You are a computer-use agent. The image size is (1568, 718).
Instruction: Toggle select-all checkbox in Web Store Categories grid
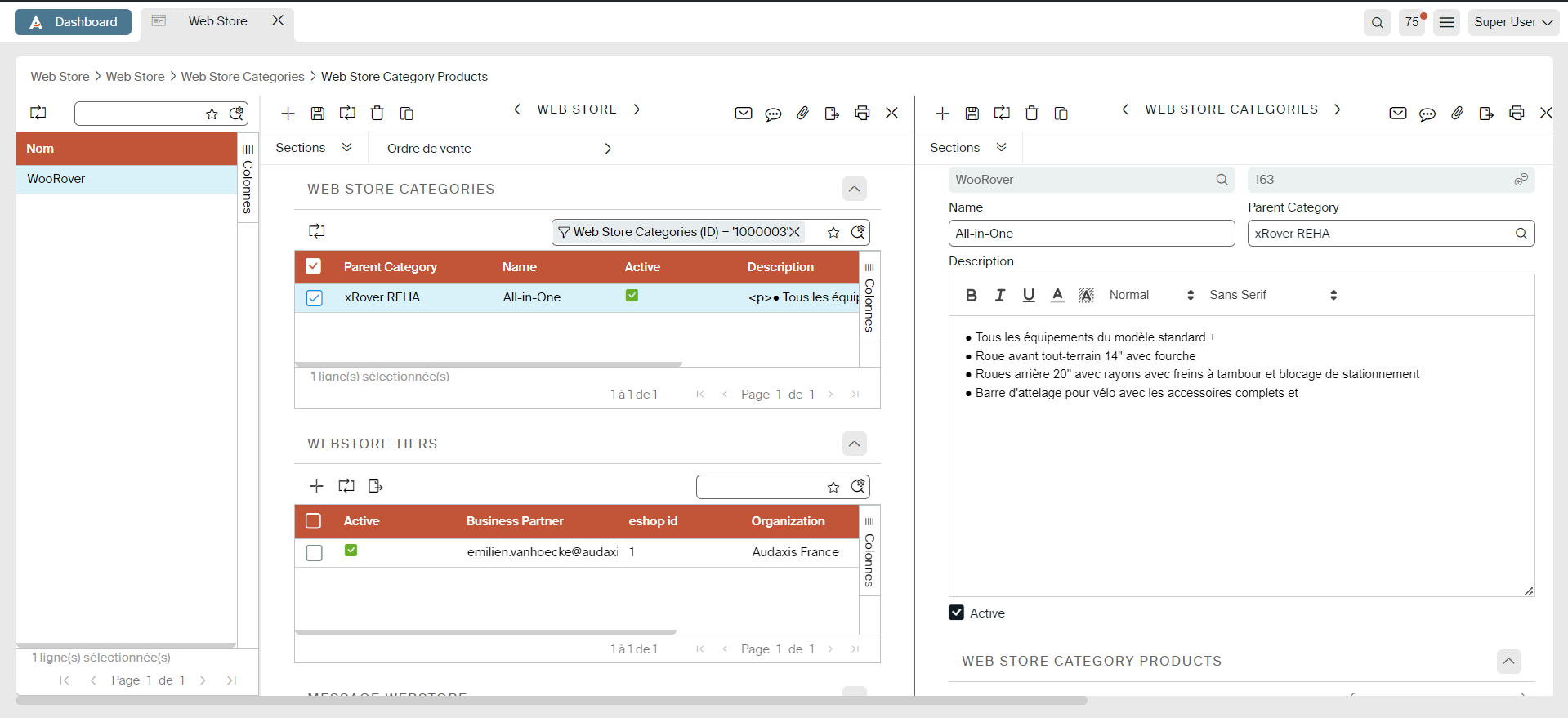(x=313, y=266)
